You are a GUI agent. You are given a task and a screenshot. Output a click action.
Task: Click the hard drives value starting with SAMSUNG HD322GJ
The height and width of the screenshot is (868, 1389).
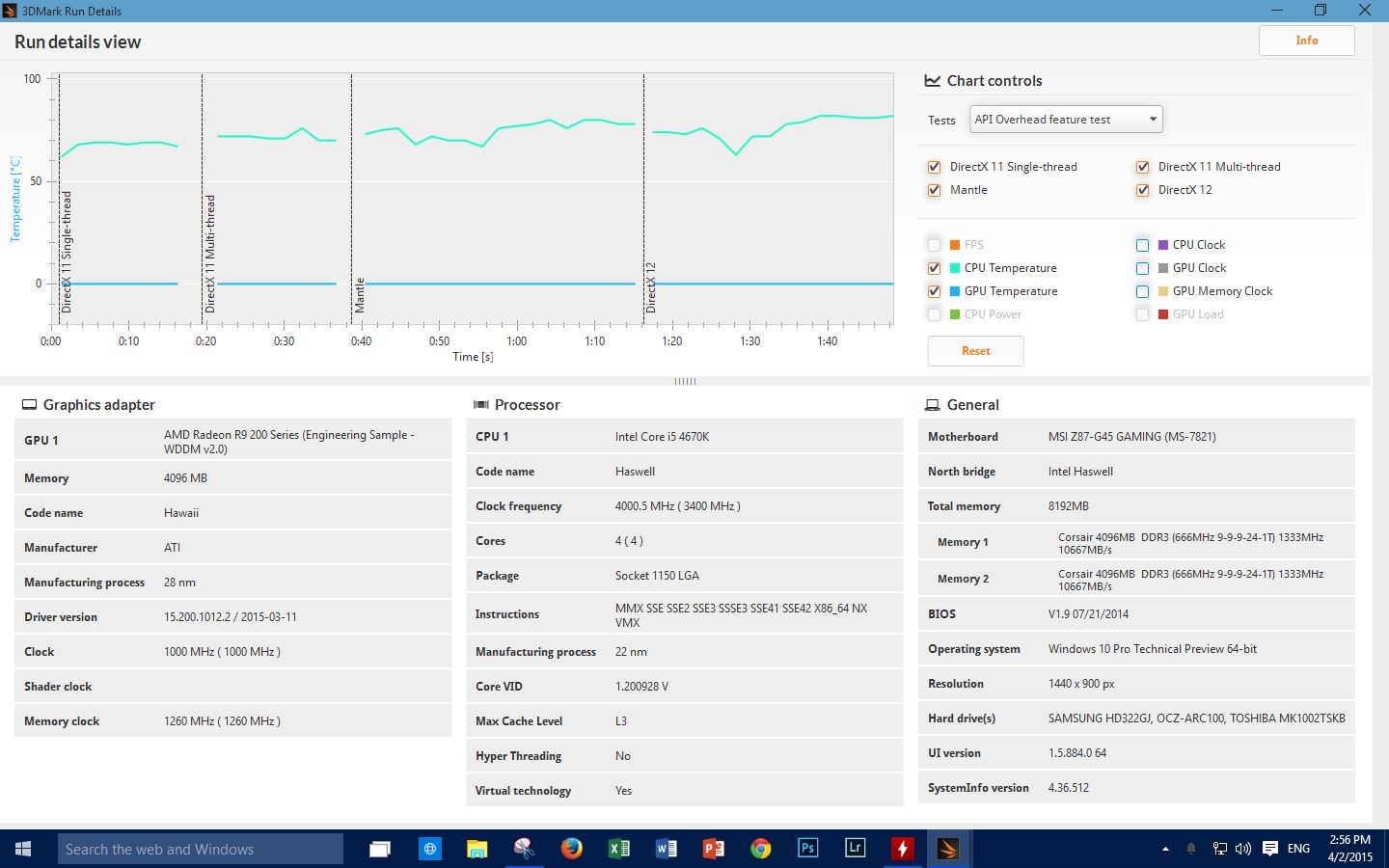pos(1196,719)
